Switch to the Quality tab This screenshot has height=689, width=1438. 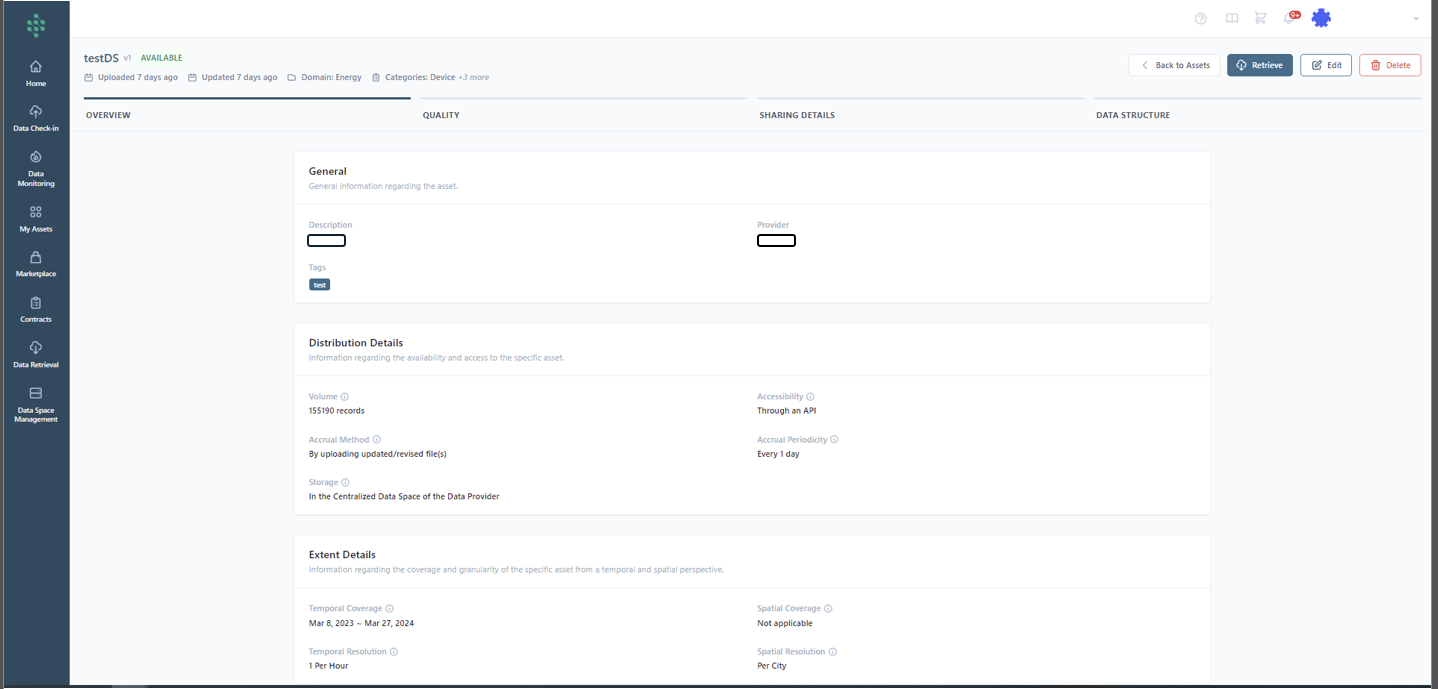(441, 115)
